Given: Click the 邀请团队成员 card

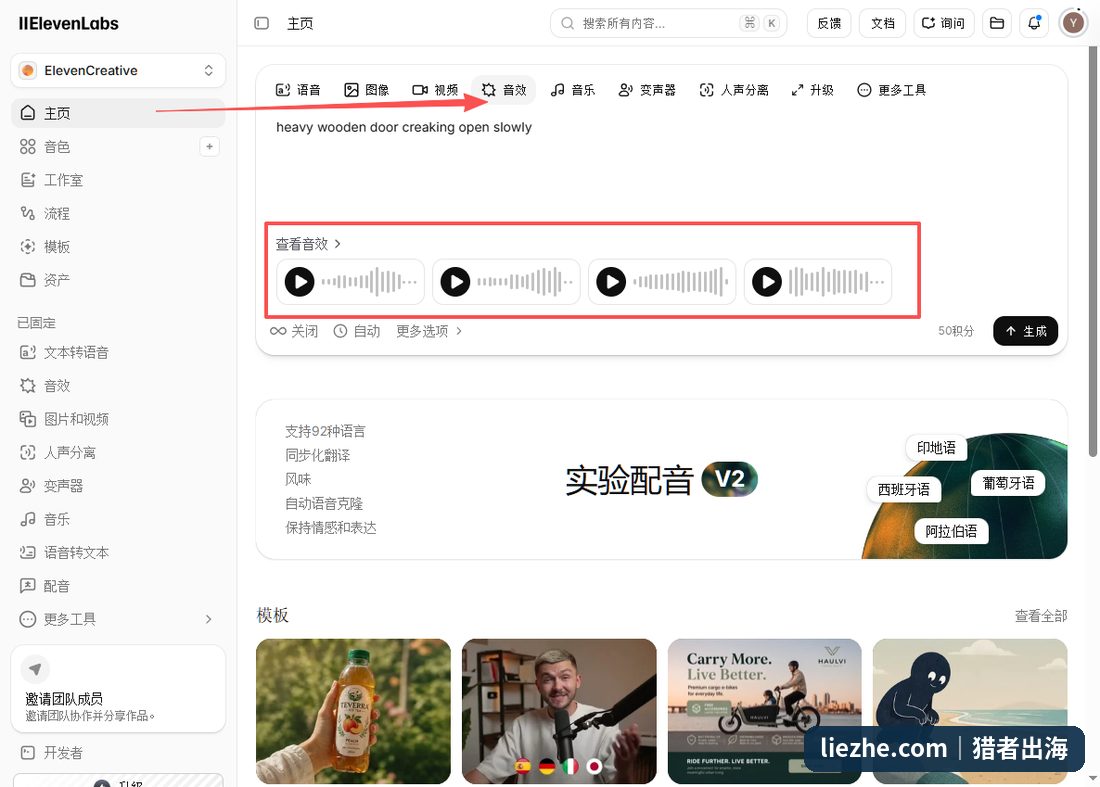Looking at the screenshot, I should 118,689.
